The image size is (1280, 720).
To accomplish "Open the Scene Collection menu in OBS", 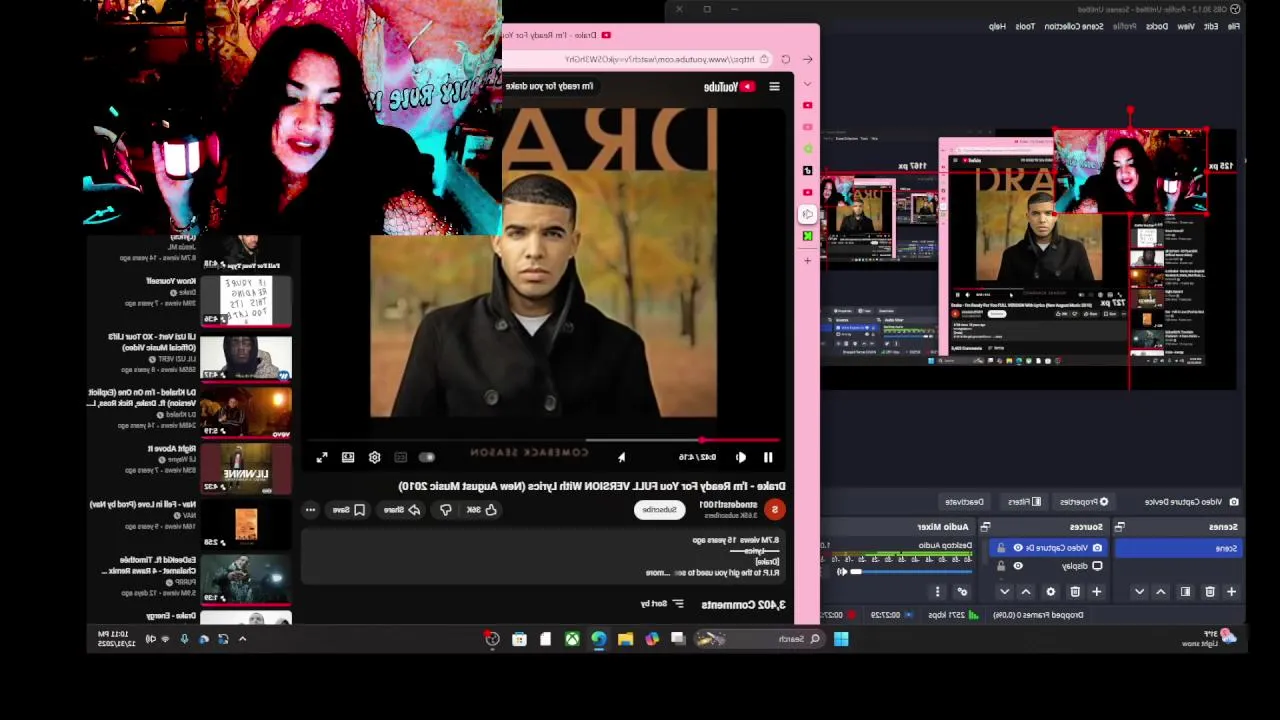I will 1074,26.
